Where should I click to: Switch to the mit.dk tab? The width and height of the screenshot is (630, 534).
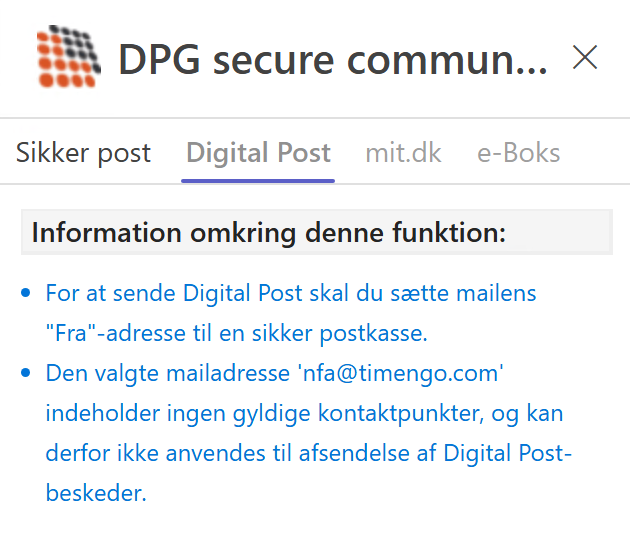[x=403, y=153]
